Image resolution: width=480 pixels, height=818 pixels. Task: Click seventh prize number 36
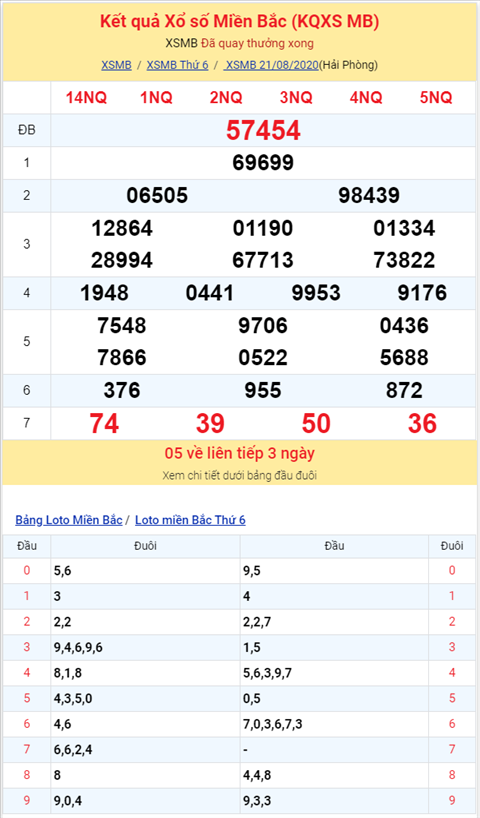[x=422, y=424]
